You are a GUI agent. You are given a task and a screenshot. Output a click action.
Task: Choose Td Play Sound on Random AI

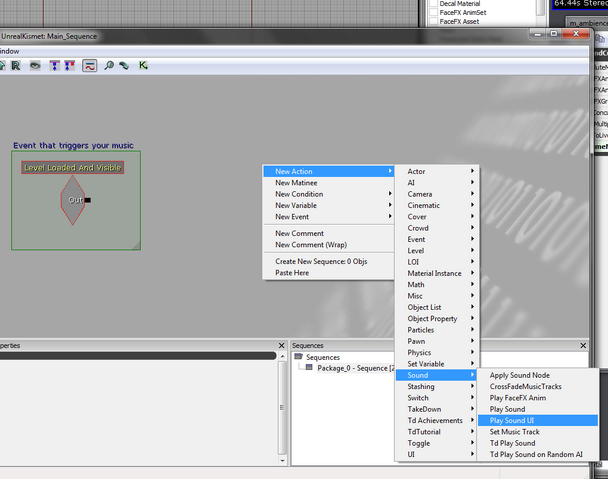[538, 454]
